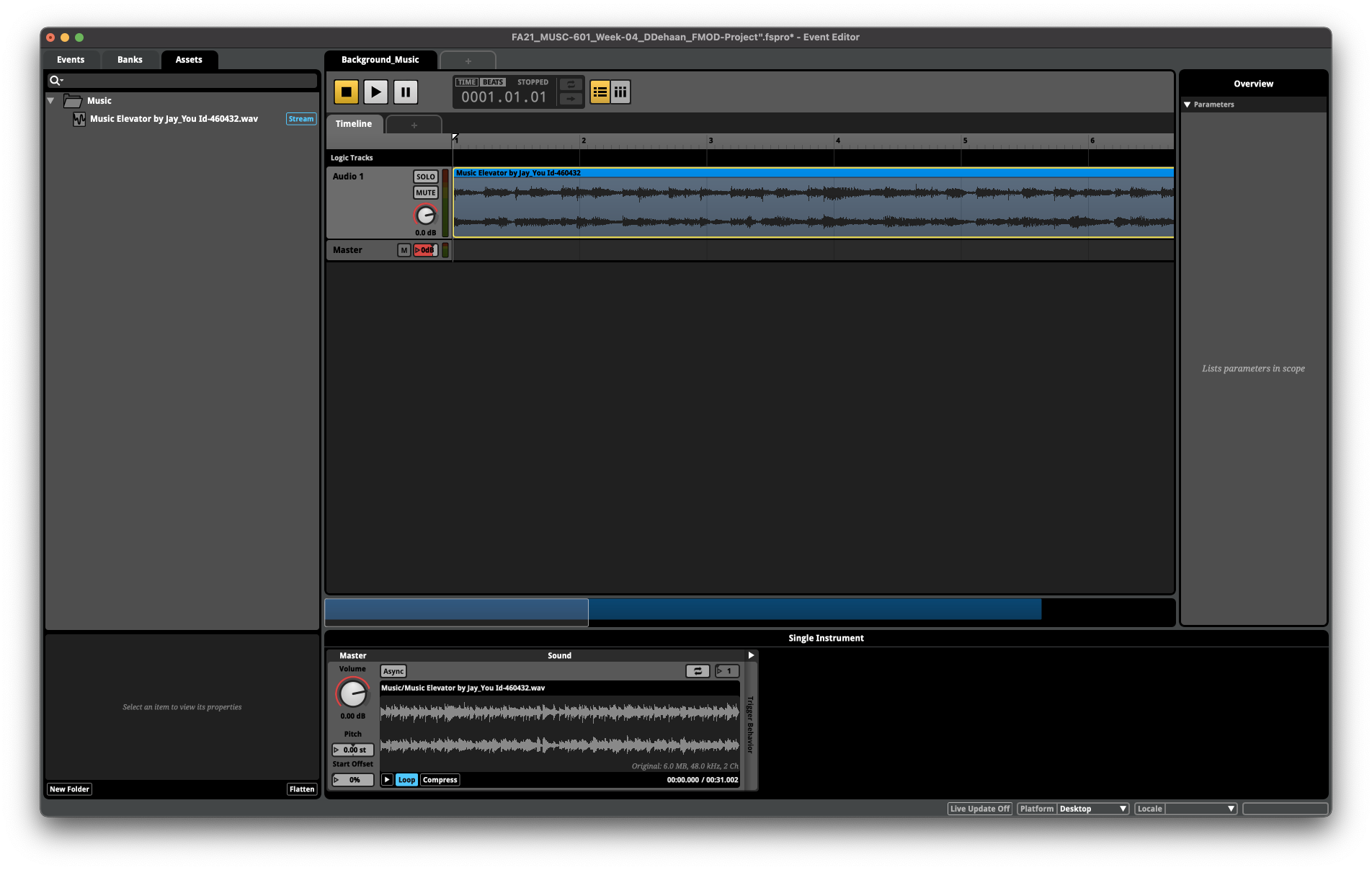This screenshot has height=870, width=1372.
Task: Enable SOLO on Audio 1 track
Action: [x=425, y=177]
